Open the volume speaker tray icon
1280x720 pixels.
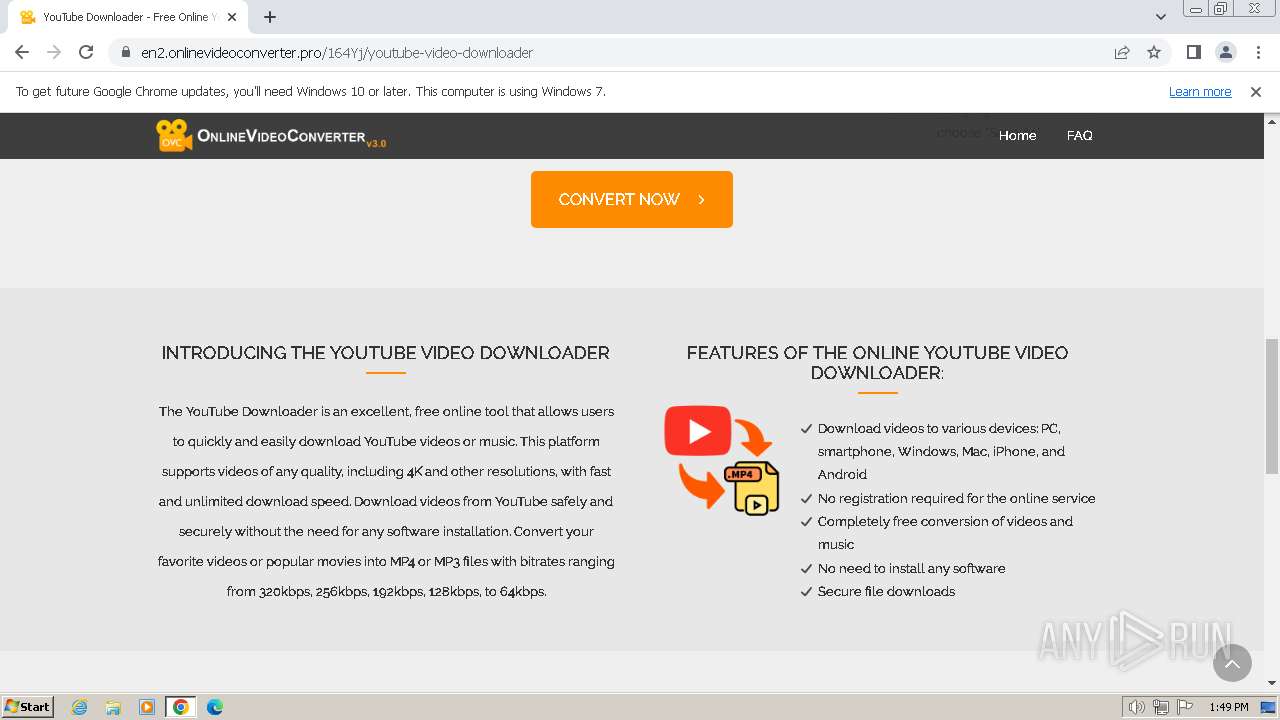(x=1136, y=707)
